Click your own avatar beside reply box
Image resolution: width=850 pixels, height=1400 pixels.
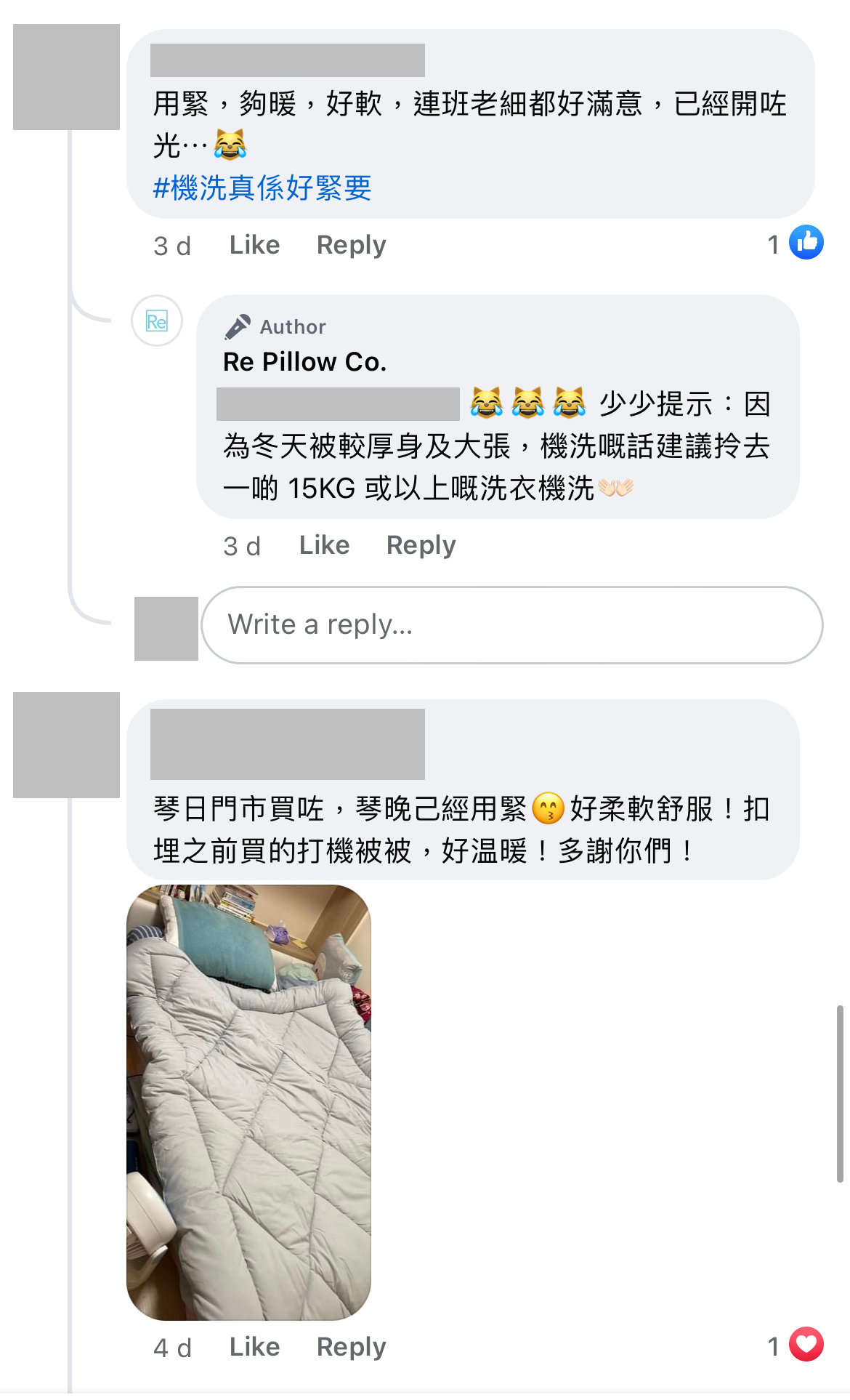point(166,629)
